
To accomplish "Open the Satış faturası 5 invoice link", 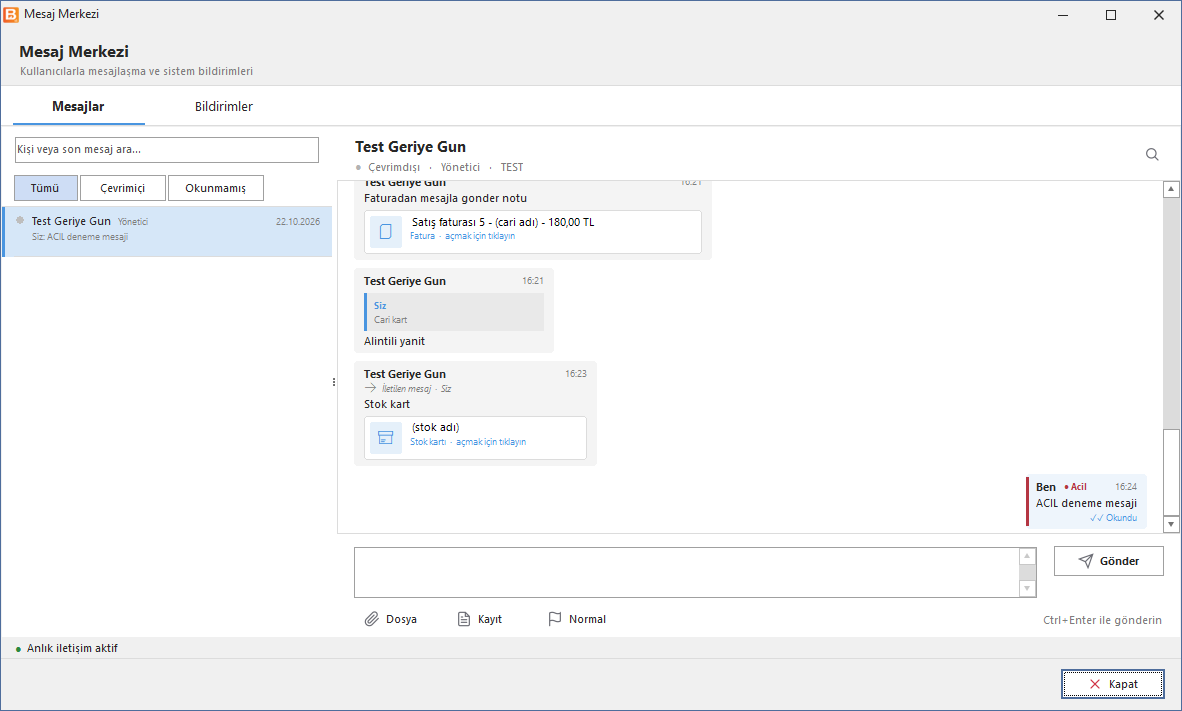I will coord(533,231).
